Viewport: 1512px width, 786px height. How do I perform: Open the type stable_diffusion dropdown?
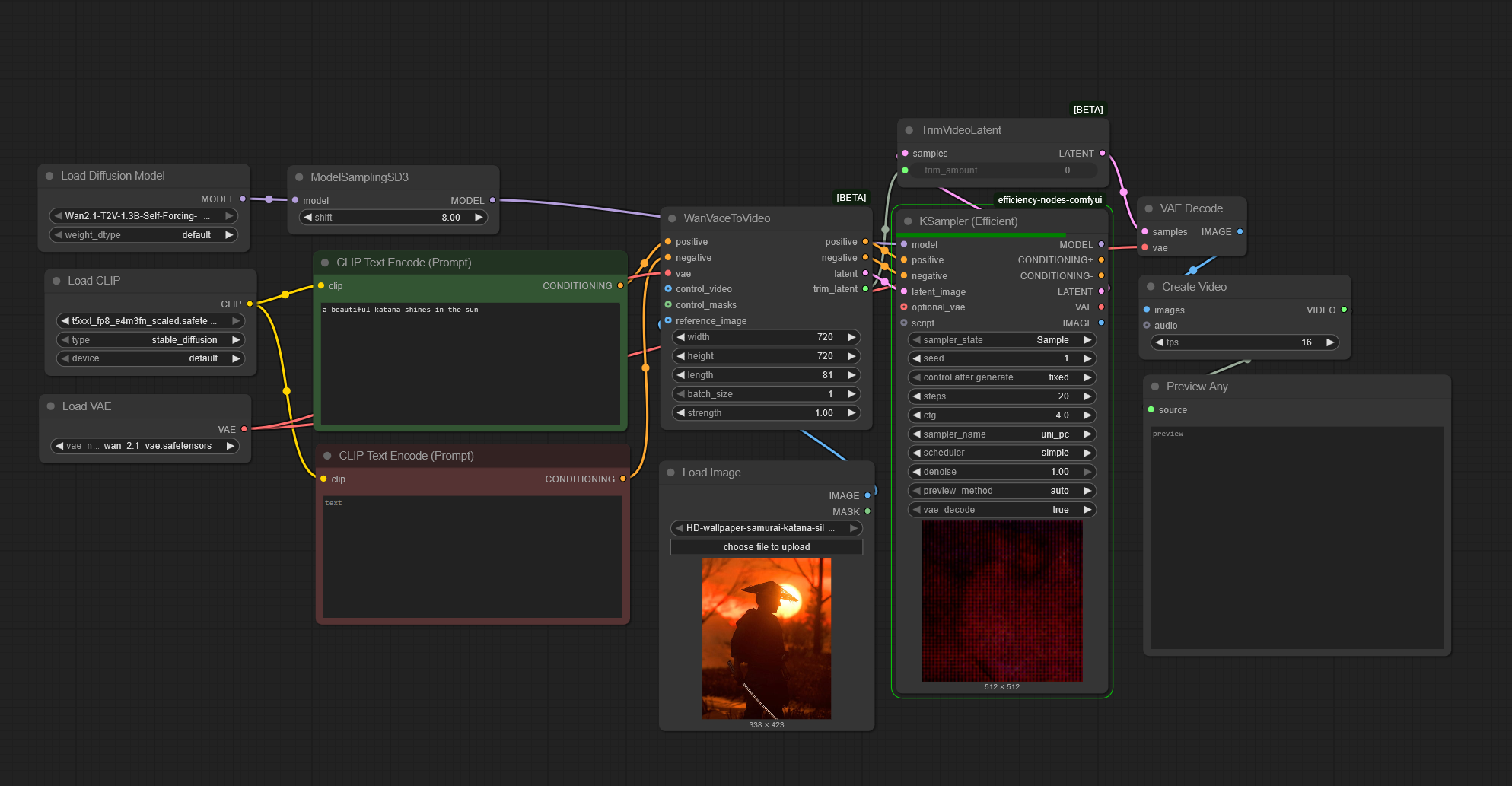(x=151, y=340)
